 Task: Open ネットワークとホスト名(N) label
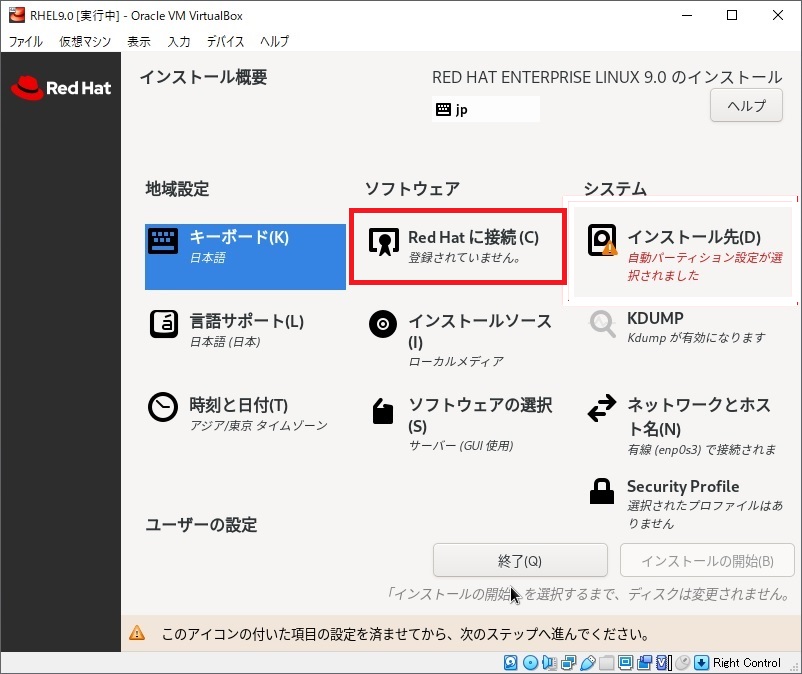[699, 416]
